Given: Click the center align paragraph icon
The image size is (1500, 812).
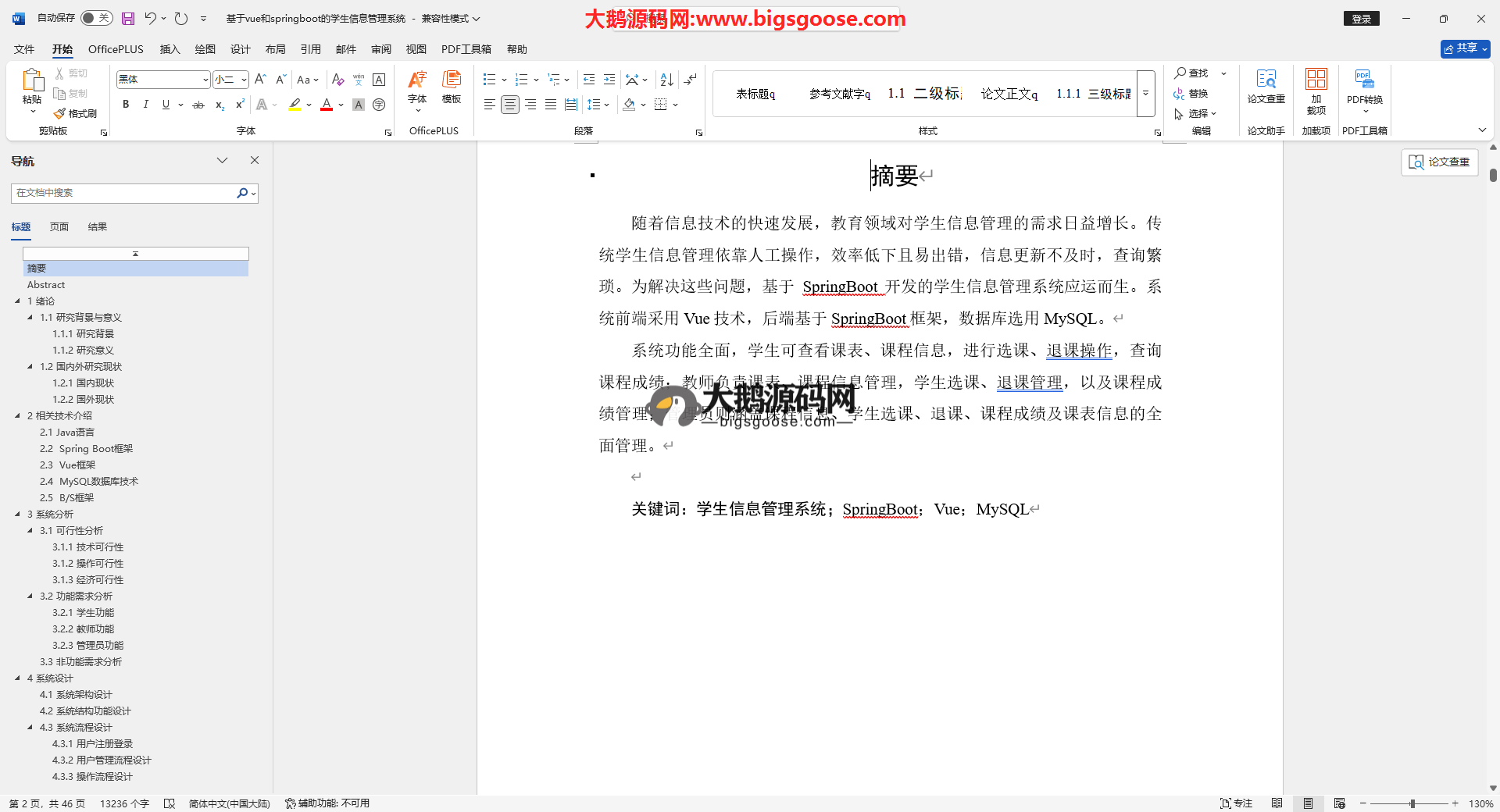Looking at the screenshot, I should tap(509, 105).
